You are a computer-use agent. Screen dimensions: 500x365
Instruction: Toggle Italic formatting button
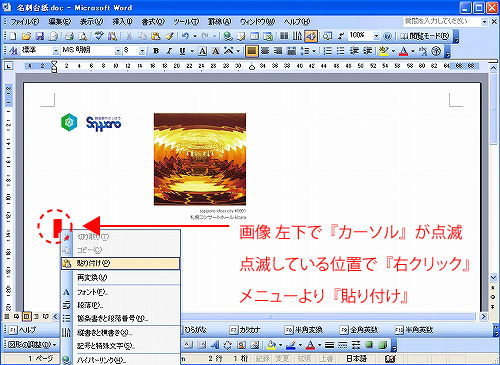point(169,51)
